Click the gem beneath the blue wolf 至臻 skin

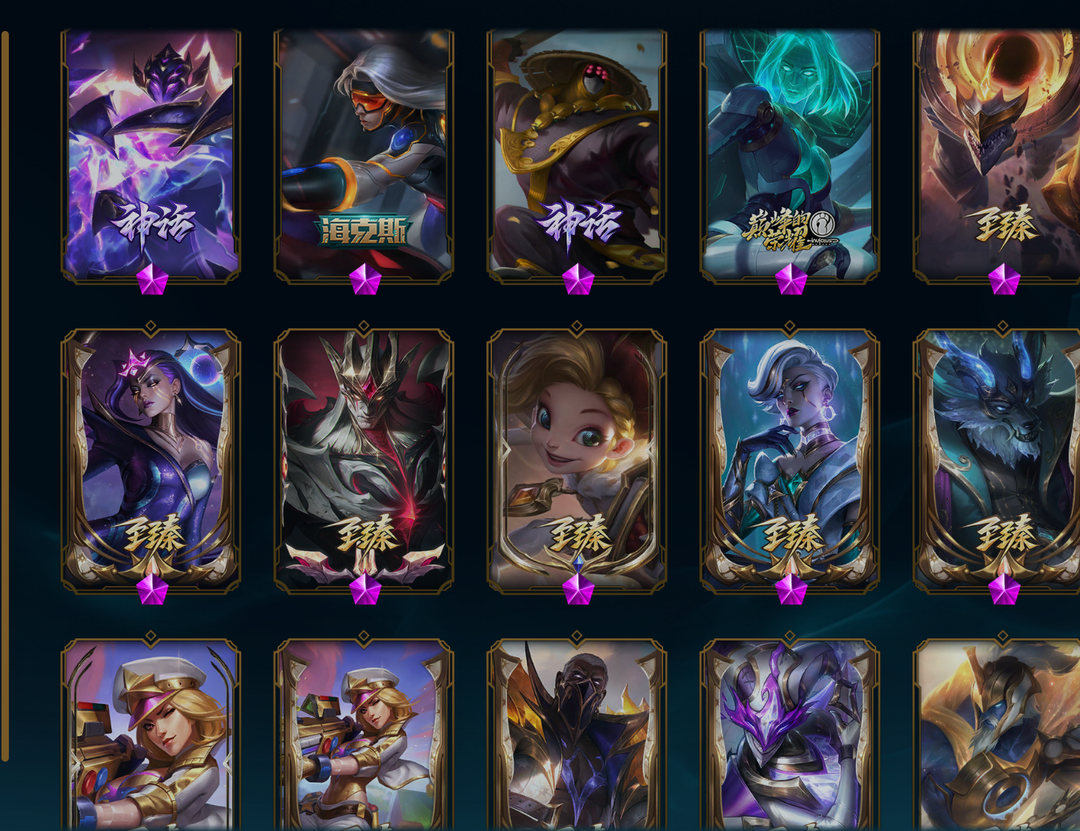1004,590
